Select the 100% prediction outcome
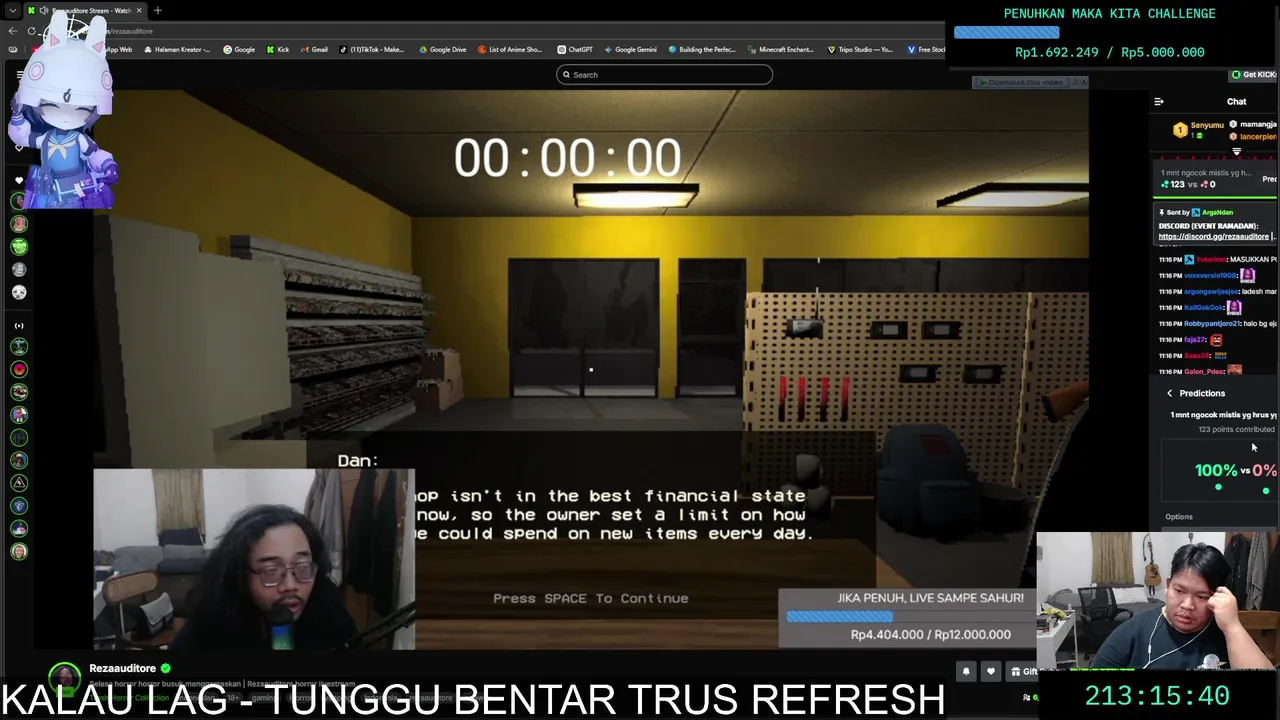 (1217, 471)
